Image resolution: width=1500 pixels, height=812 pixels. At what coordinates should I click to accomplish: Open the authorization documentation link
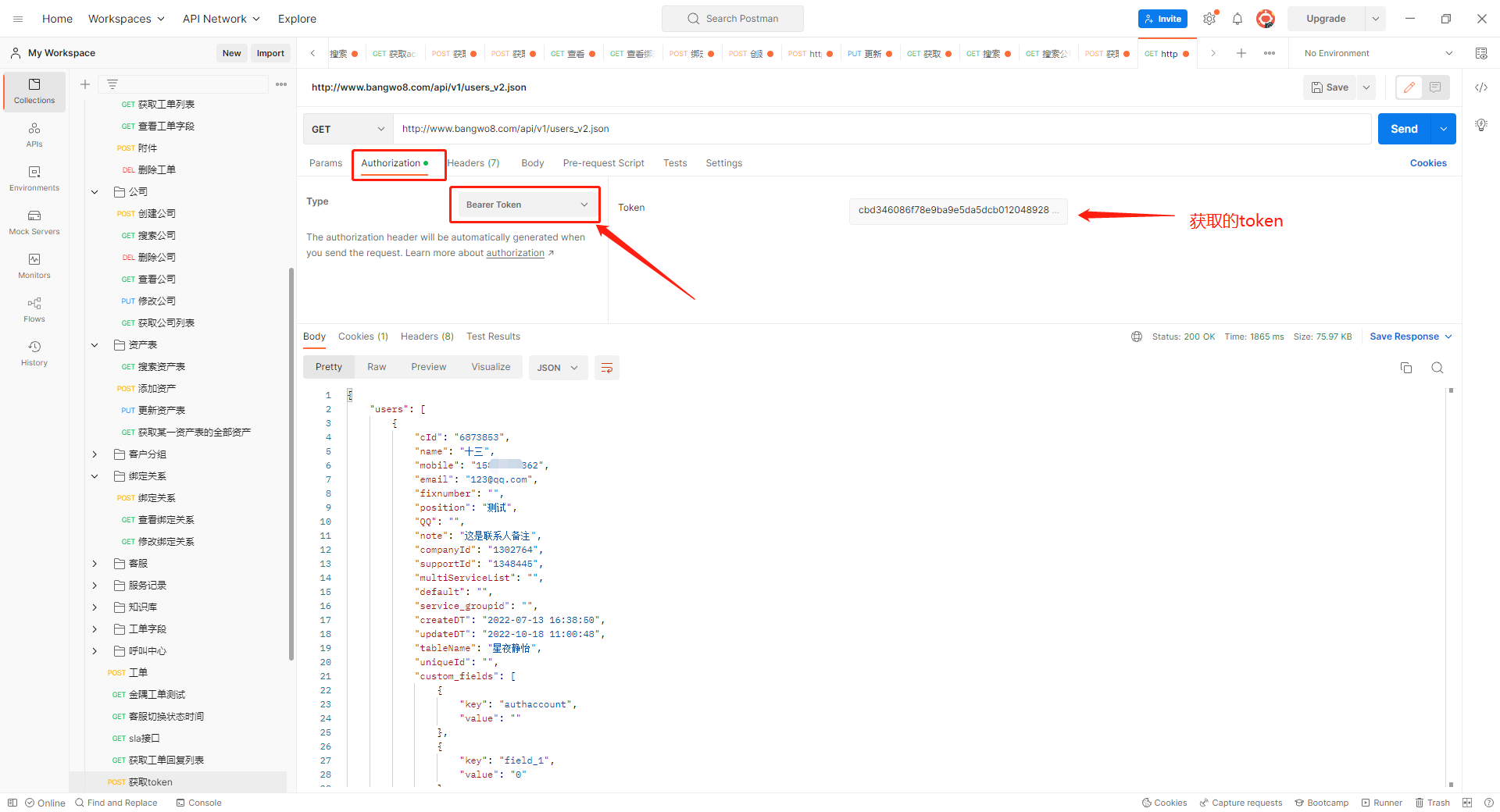516,253
